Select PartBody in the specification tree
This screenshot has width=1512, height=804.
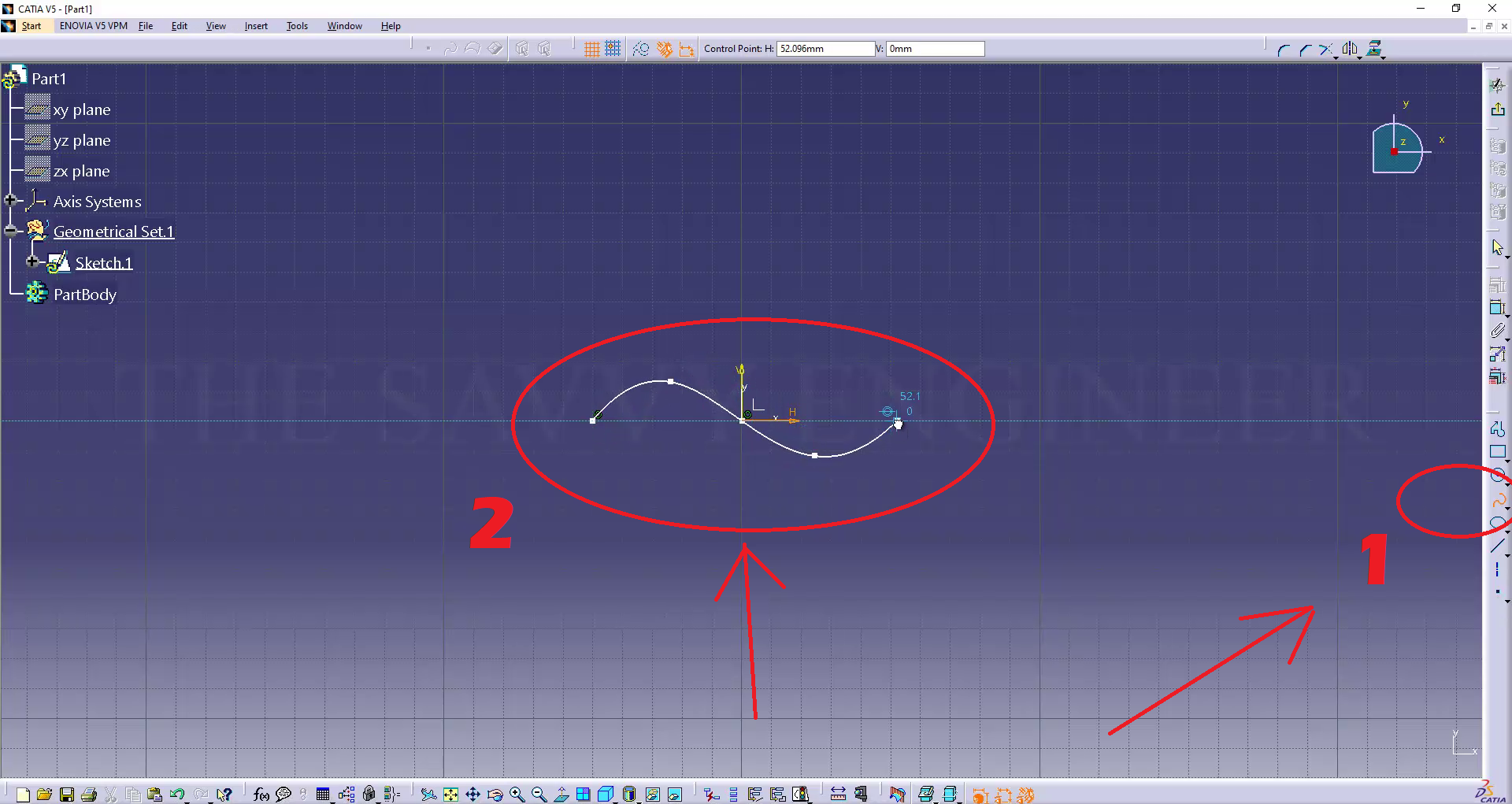pos(84,295)
